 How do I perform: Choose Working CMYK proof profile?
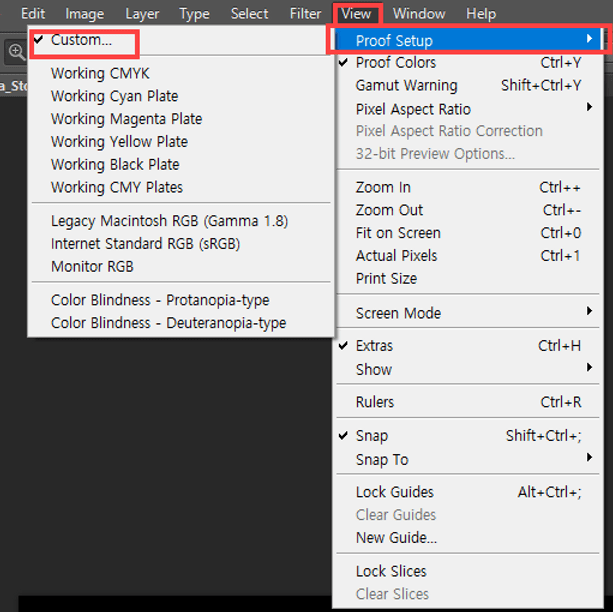100,74
